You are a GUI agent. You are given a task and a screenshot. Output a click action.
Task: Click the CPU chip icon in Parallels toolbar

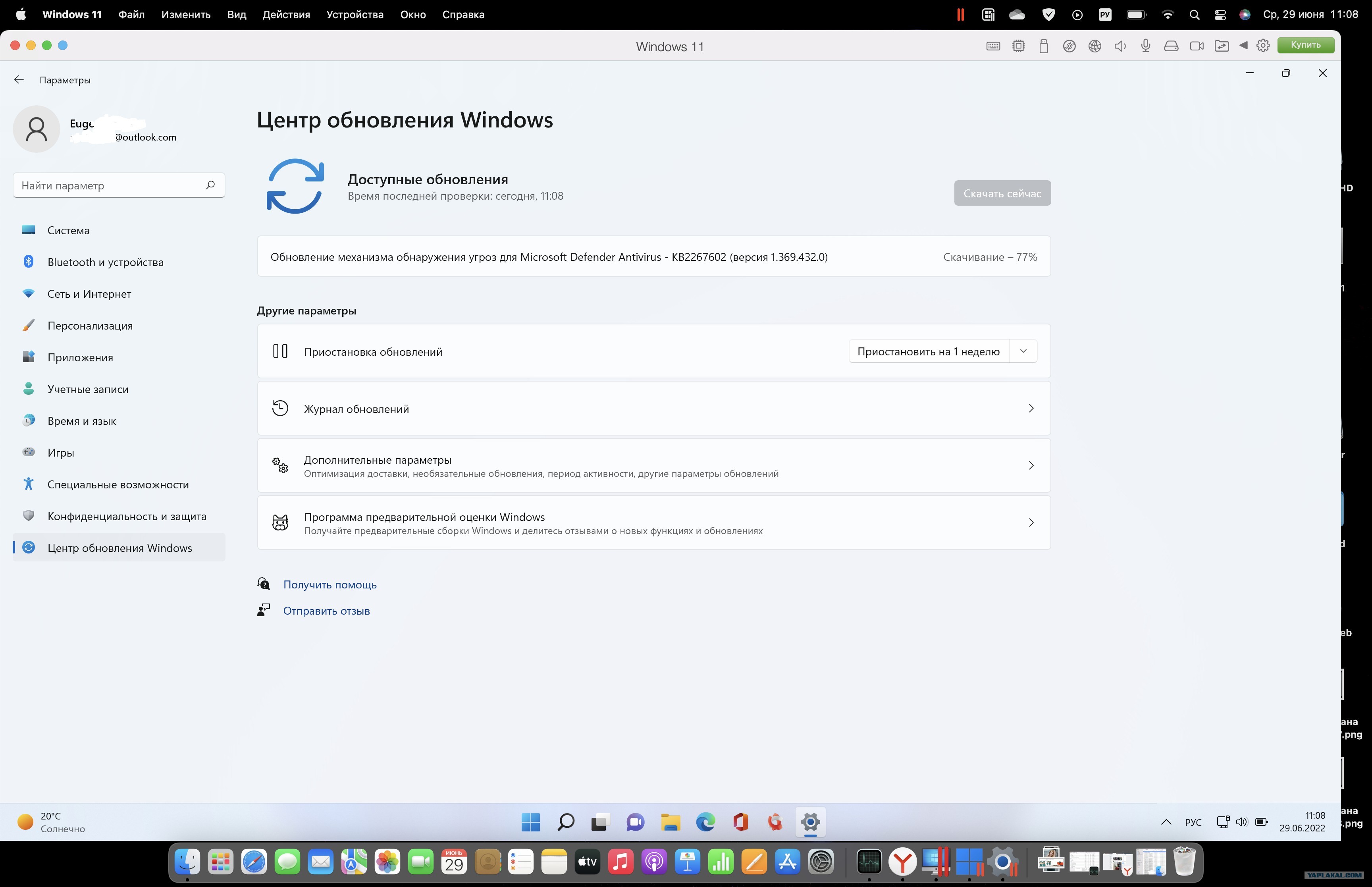(x=1019, y=46)
